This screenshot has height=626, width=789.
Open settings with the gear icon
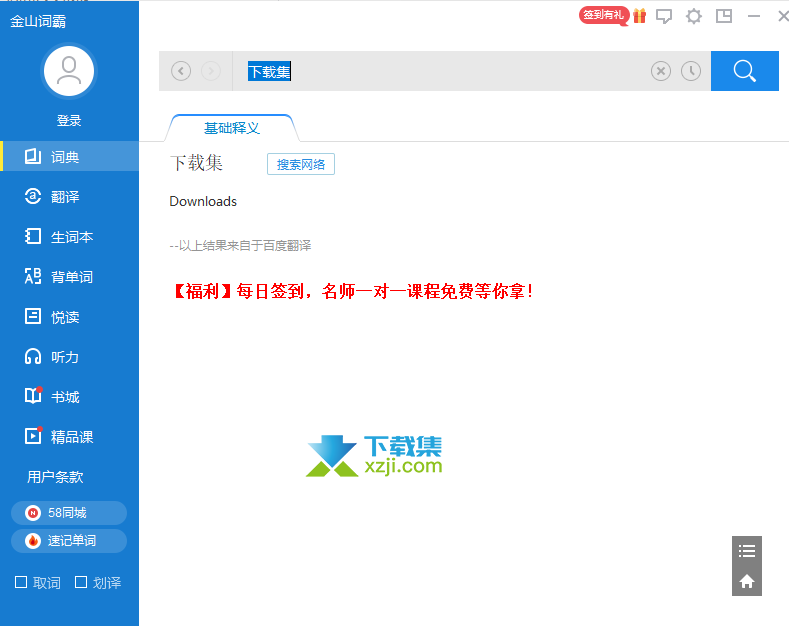[x=694, y=16]
